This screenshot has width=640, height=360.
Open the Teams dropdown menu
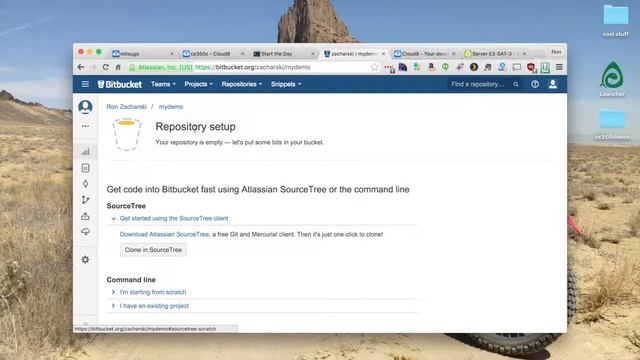pyautogui.click(x=163, y=84)
